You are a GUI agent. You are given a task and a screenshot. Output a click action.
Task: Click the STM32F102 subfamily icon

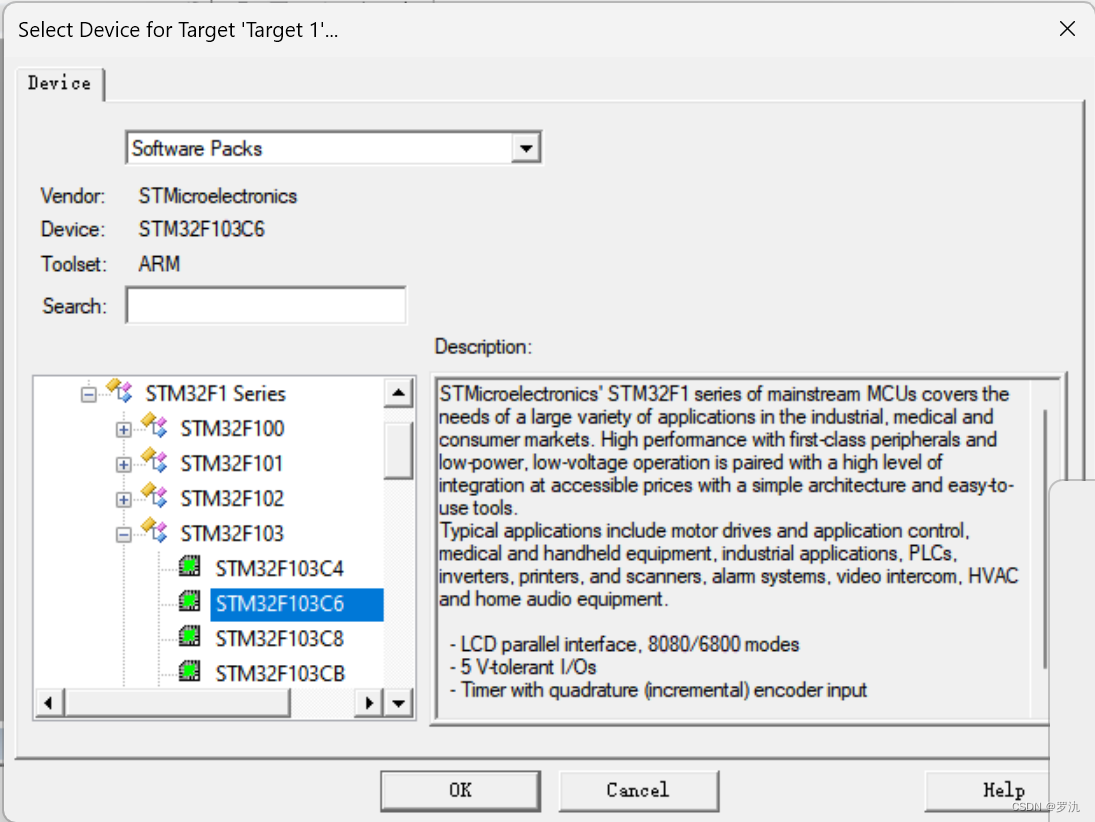[x=154, y=496]
